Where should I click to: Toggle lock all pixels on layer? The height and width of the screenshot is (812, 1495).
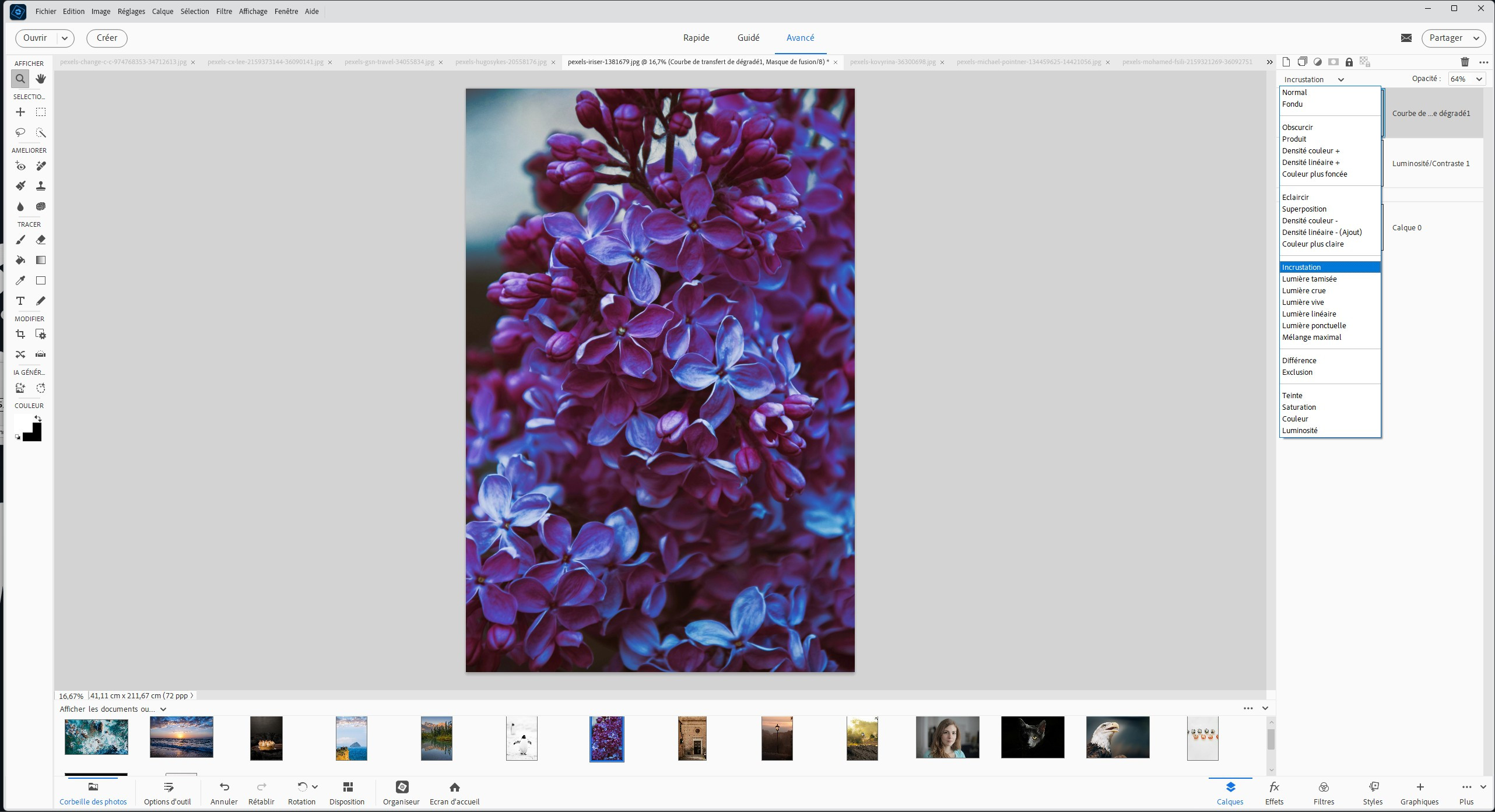[1349, 62]
